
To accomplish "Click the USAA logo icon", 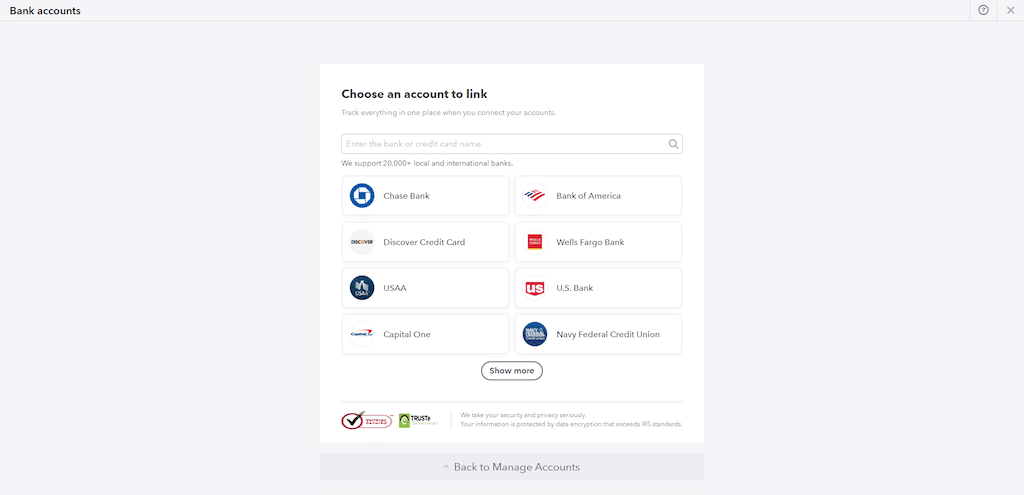I will click(x=362, y=288).
